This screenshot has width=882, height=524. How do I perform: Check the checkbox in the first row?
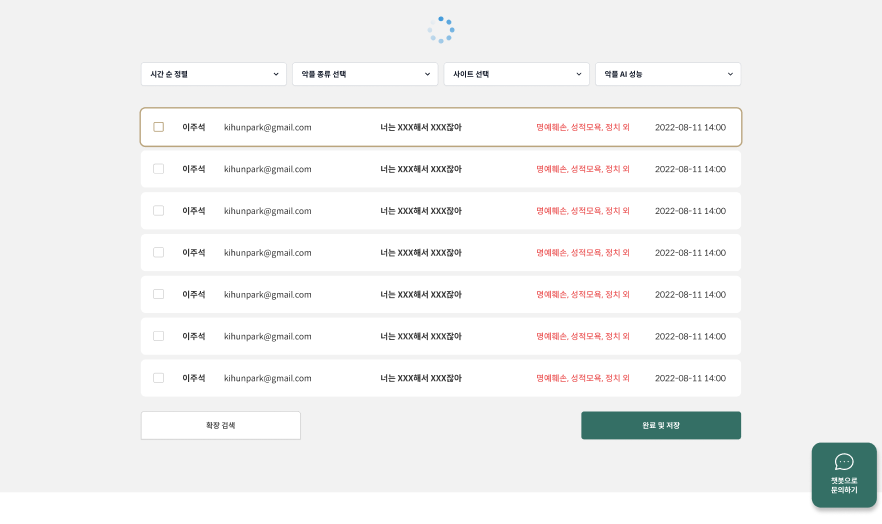(159, 127)
